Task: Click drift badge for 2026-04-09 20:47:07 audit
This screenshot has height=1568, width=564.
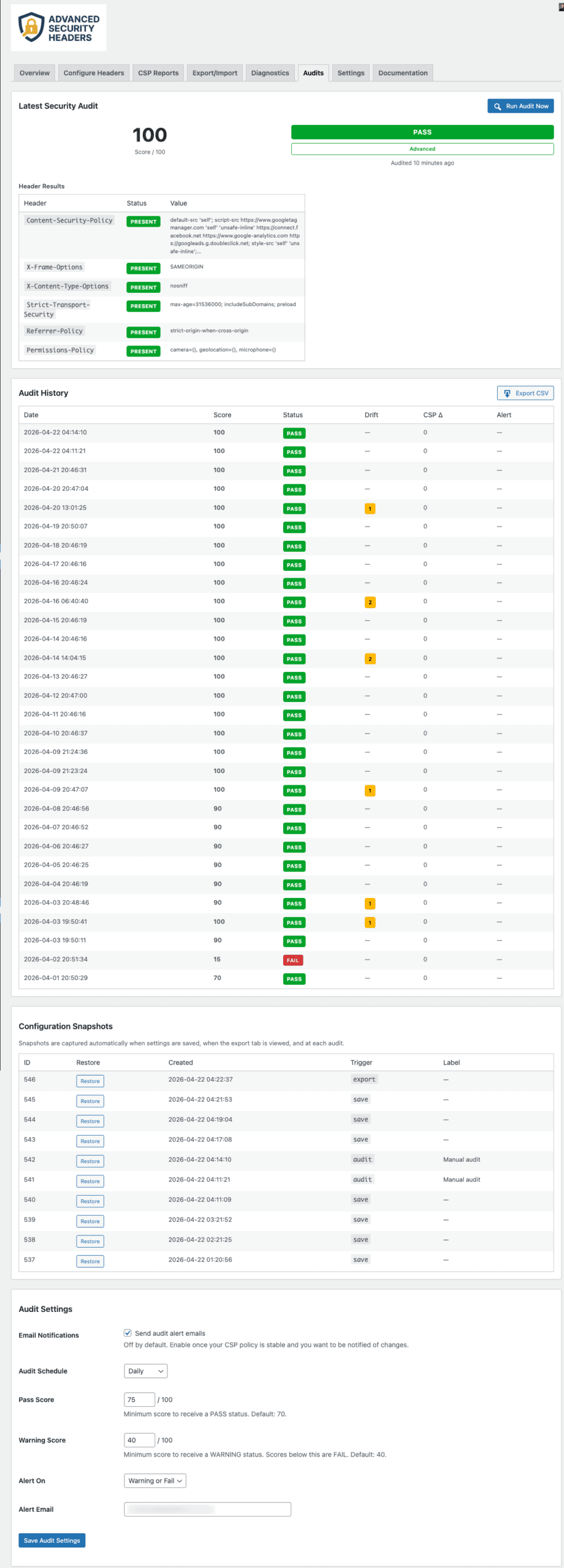Action: point(370,791)
